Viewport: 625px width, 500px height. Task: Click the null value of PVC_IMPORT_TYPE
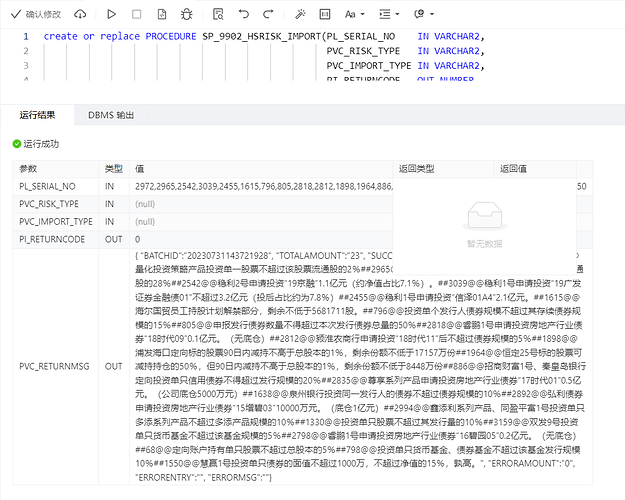point(145,222)
